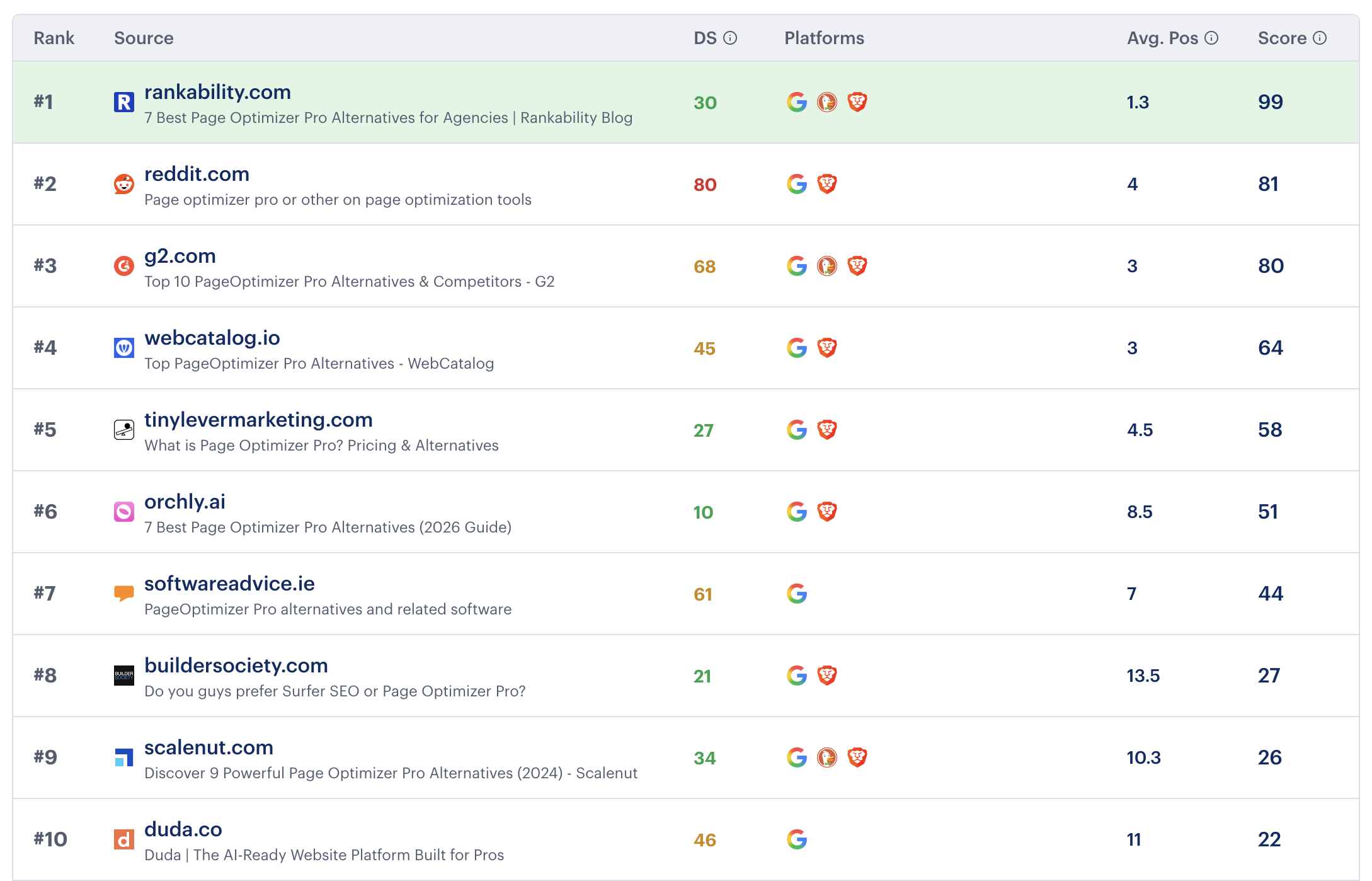The width and height of the screenshot is (1372, 881).
Task: Open the rankability.com link
Action: (217, 92)
